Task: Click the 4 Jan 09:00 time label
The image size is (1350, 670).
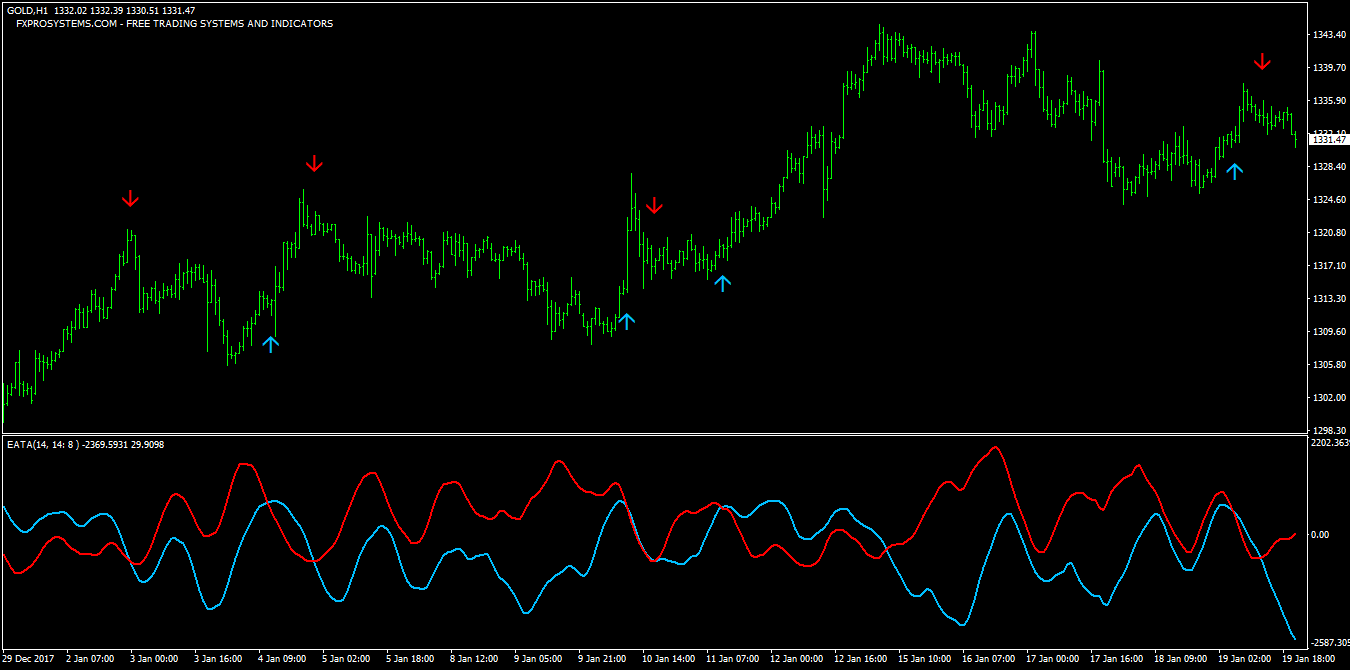Action: (283, 659)
